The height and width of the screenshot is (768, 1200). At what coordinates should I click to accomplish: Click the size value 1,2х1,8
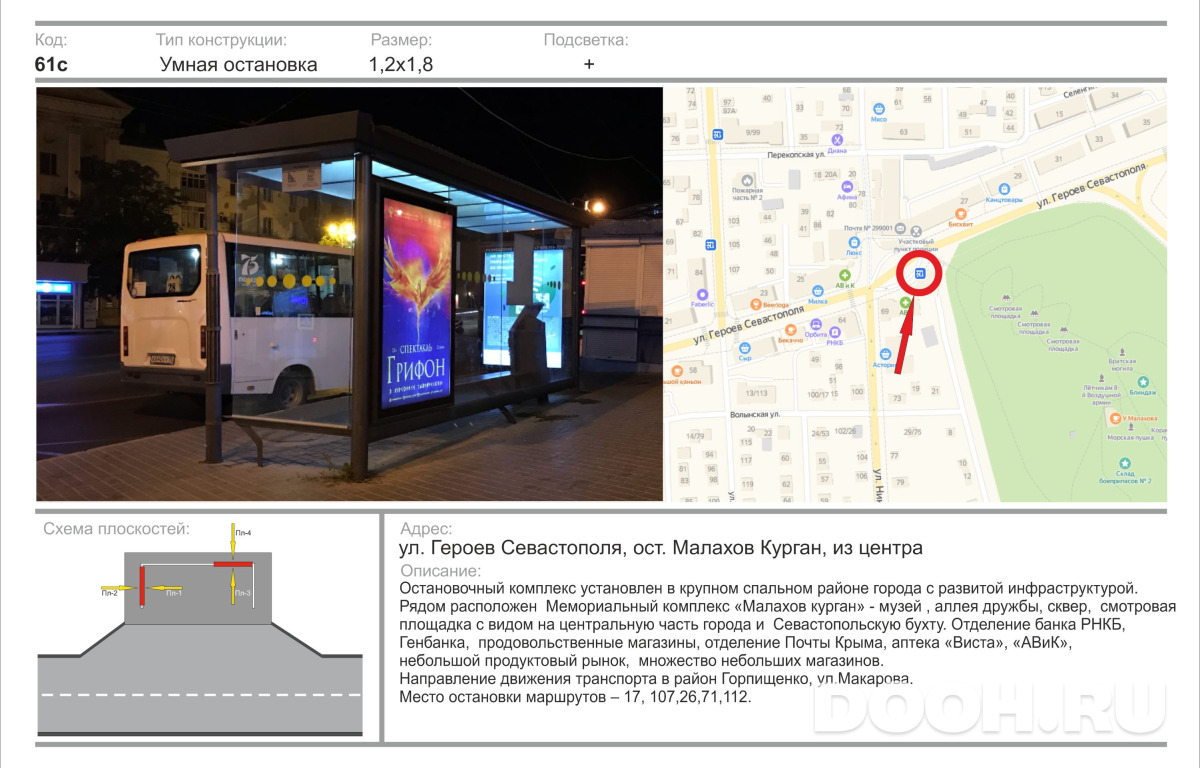click(401, 65)
